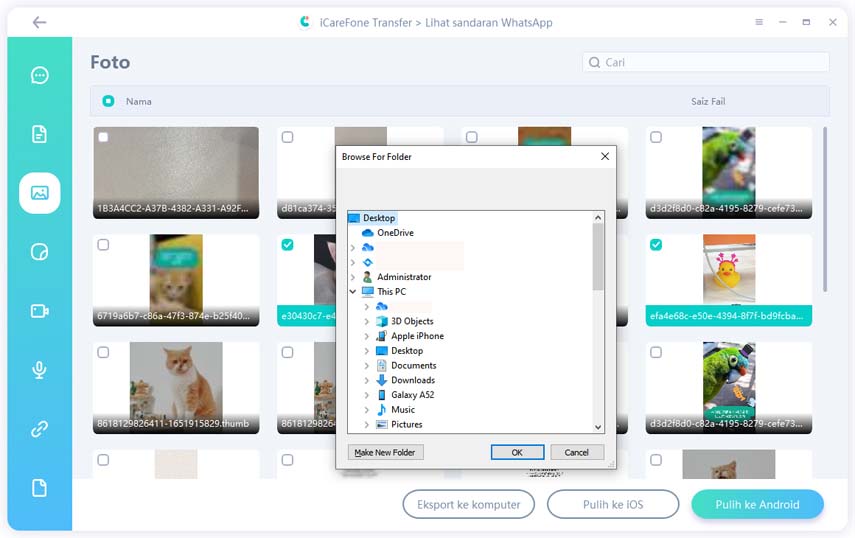This screenshot has height=538, width=855.
Task: Expand the Administrator folder node
Action: (x=353, y=277)
